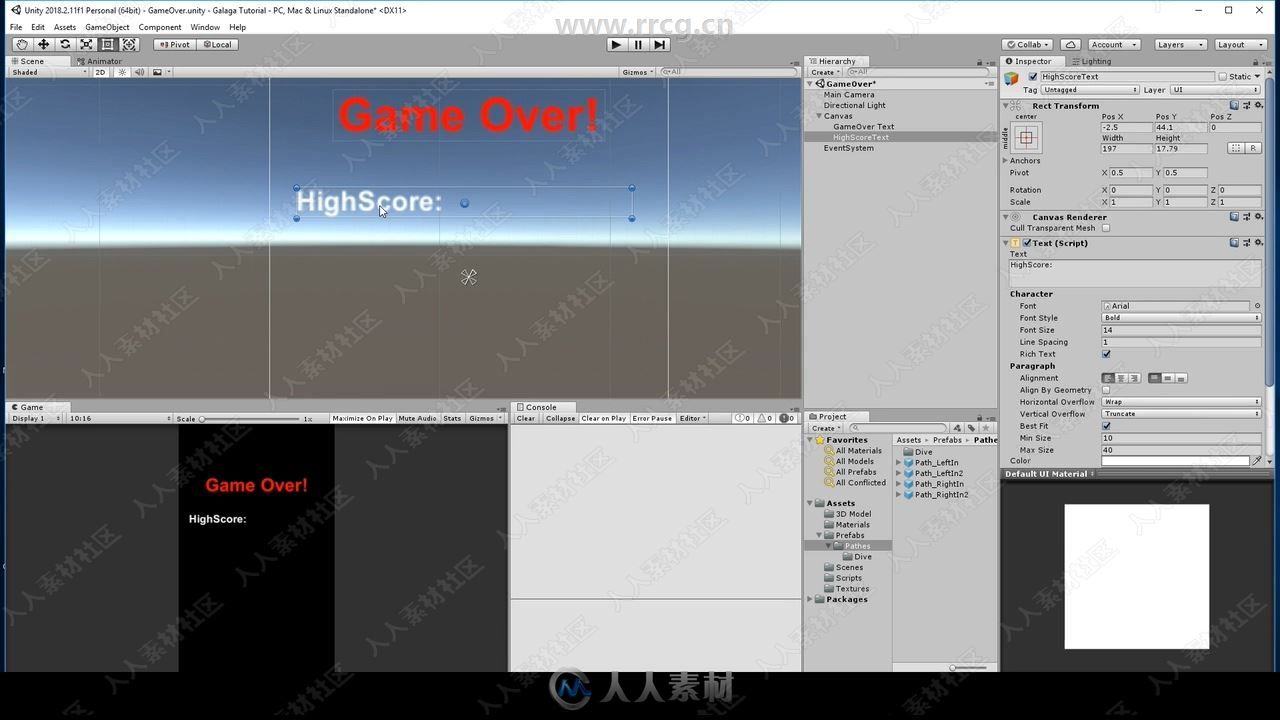
Task: Open font object picker circle
Action: (x=1256, y=306)
